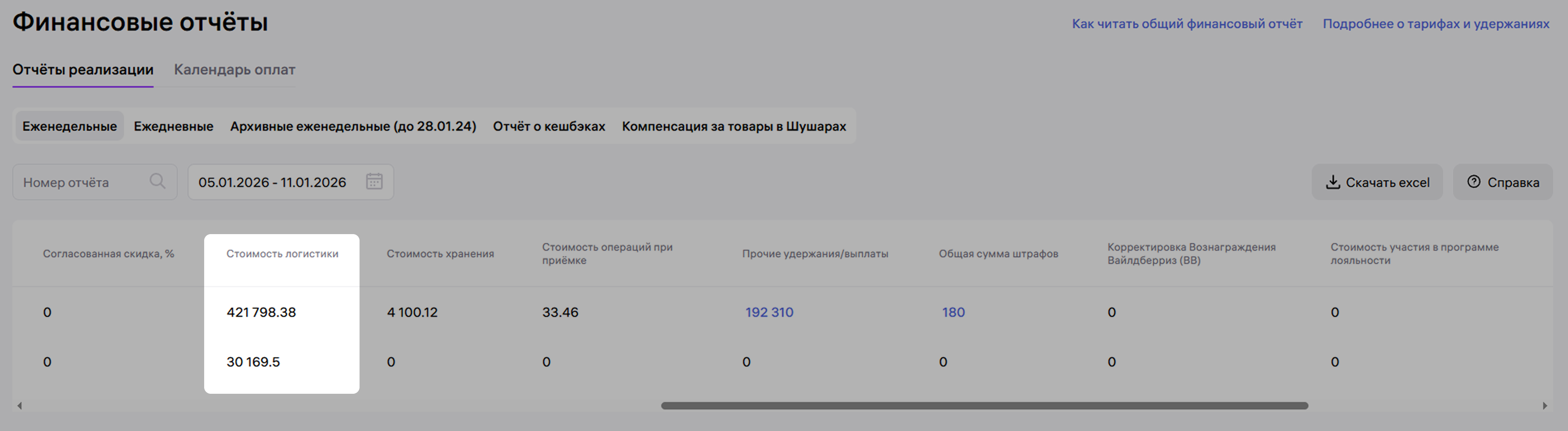Image resolution: width=1568 pixels, height=431 pixels.
Task: Open Как читать общий финансовый отчёт link
Action: [1187, 24]
